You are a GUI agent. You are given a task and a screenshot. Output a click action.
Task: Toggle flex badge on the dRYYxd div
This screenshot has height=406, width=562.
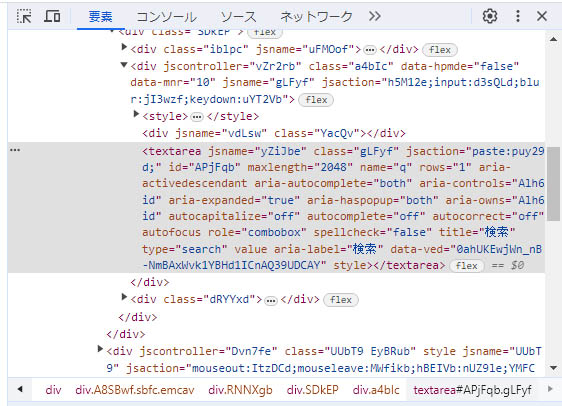[x=341, y=300]
